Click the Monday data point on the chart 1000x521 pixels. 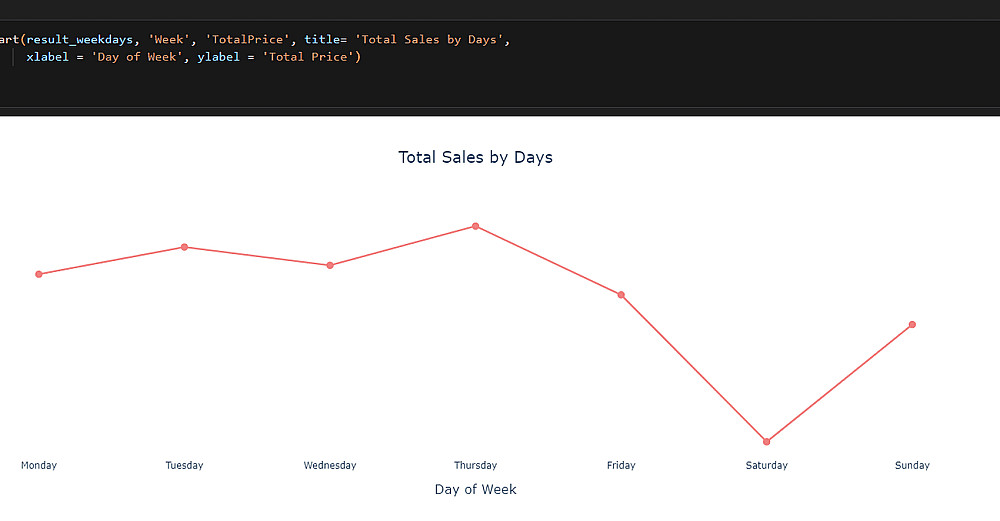(x=39, y=274)
